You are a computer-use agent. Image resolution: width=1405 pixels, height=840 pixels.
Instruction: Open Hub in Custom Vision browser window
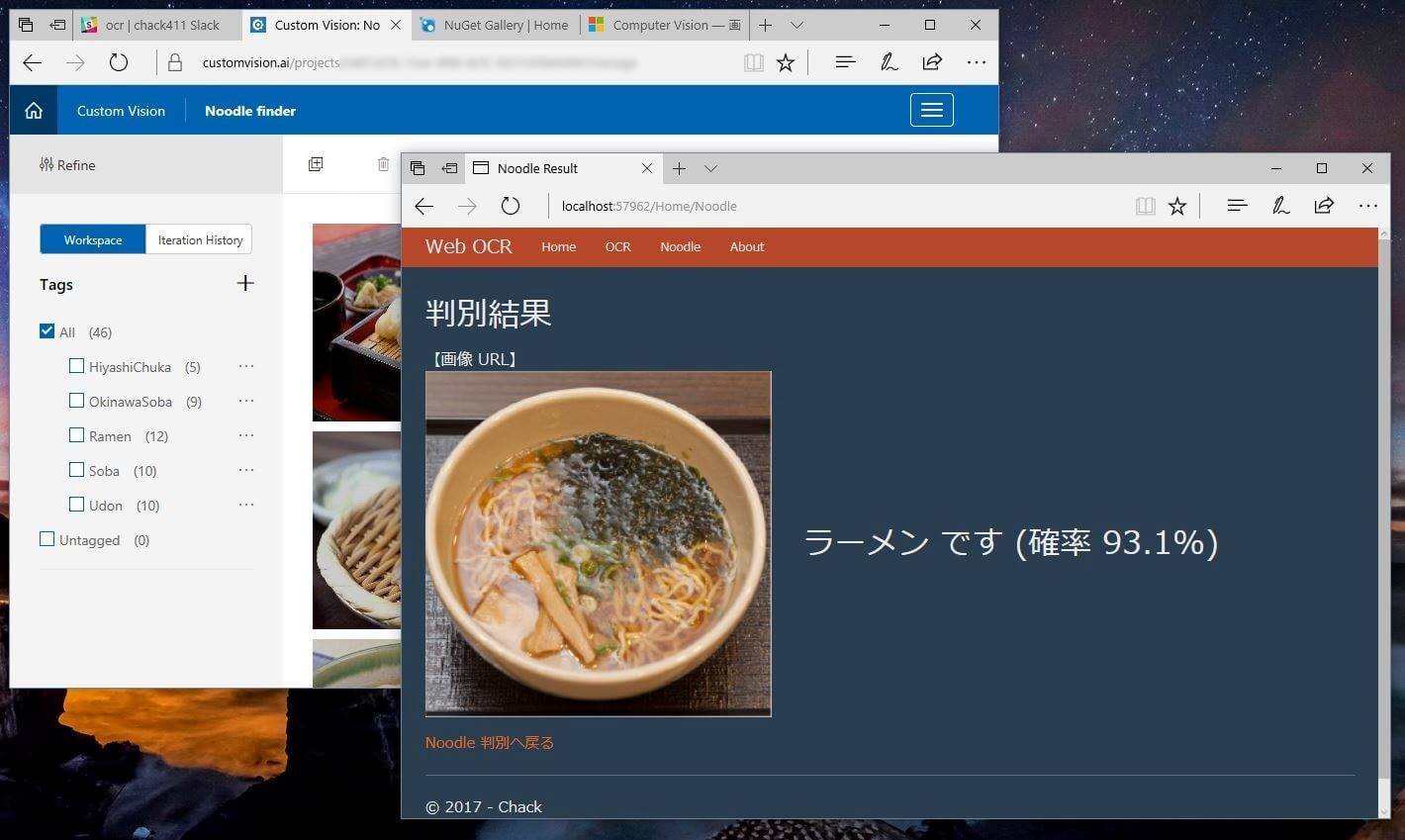pyautogui.click(x=845, y=62)
